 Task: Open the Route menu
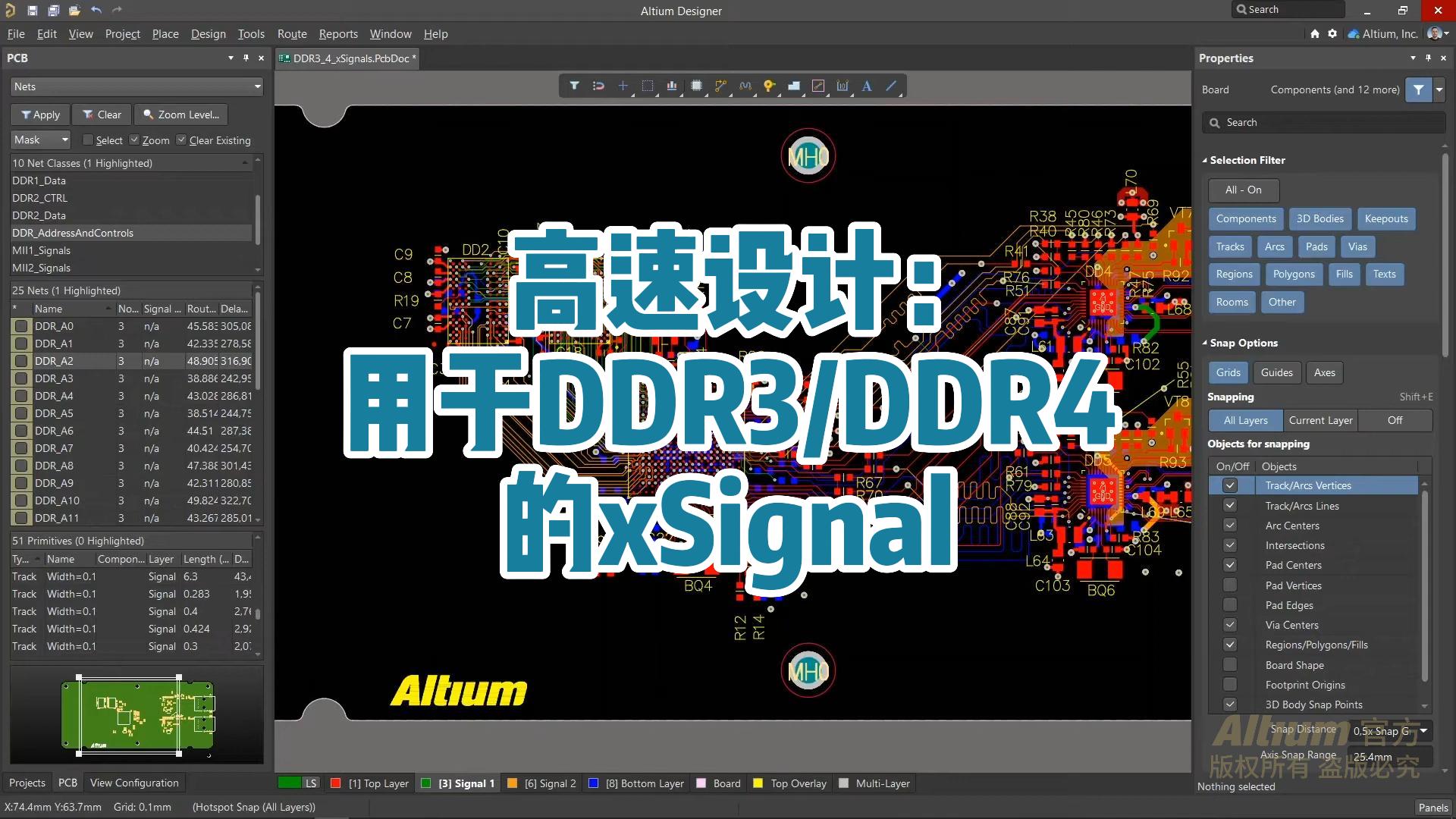point(292,34)
